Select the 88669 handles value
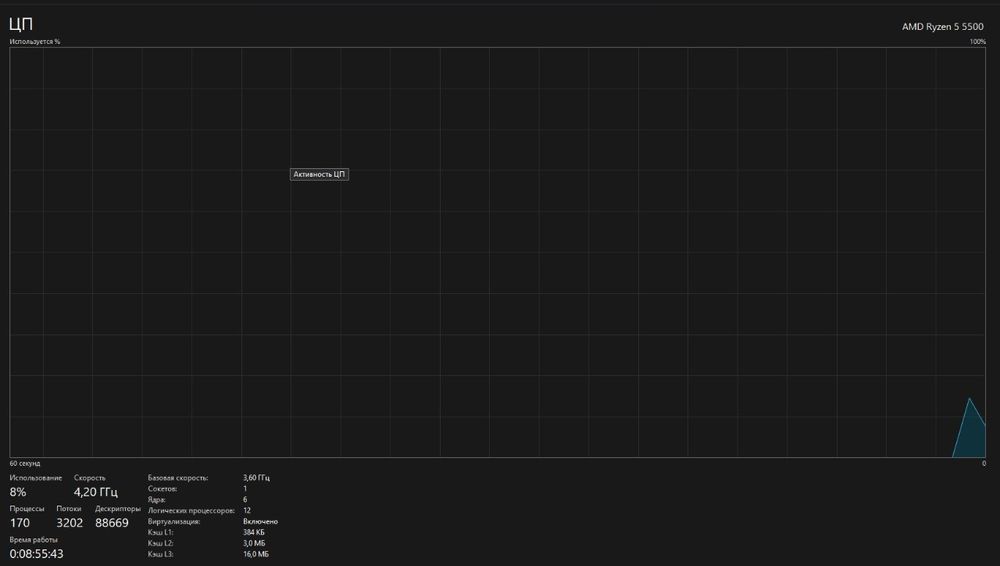Image resolution: width=1000 pixels, height=566 pixels. tap(112, 523)
